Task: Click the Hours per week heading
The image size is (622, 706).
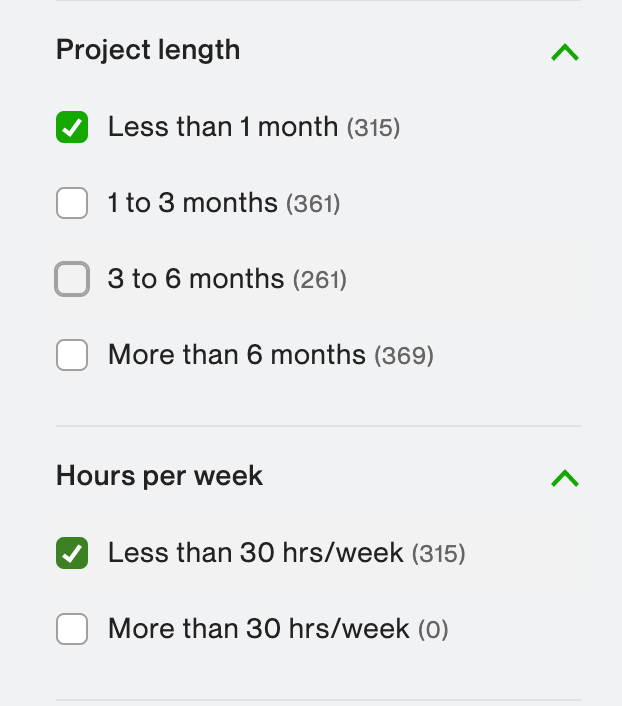Action: coord(159,476)
